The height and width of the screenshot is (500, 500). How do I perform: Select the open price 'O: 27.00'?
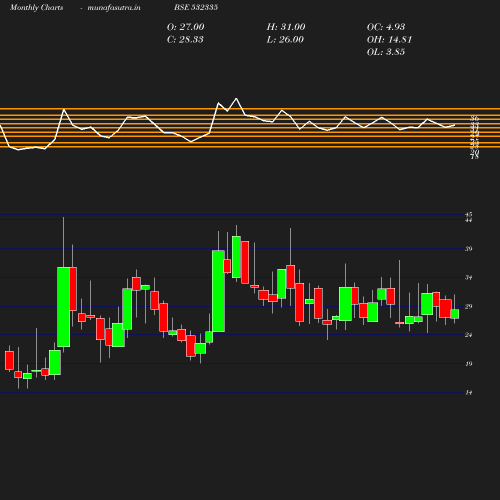click(186, 27)
